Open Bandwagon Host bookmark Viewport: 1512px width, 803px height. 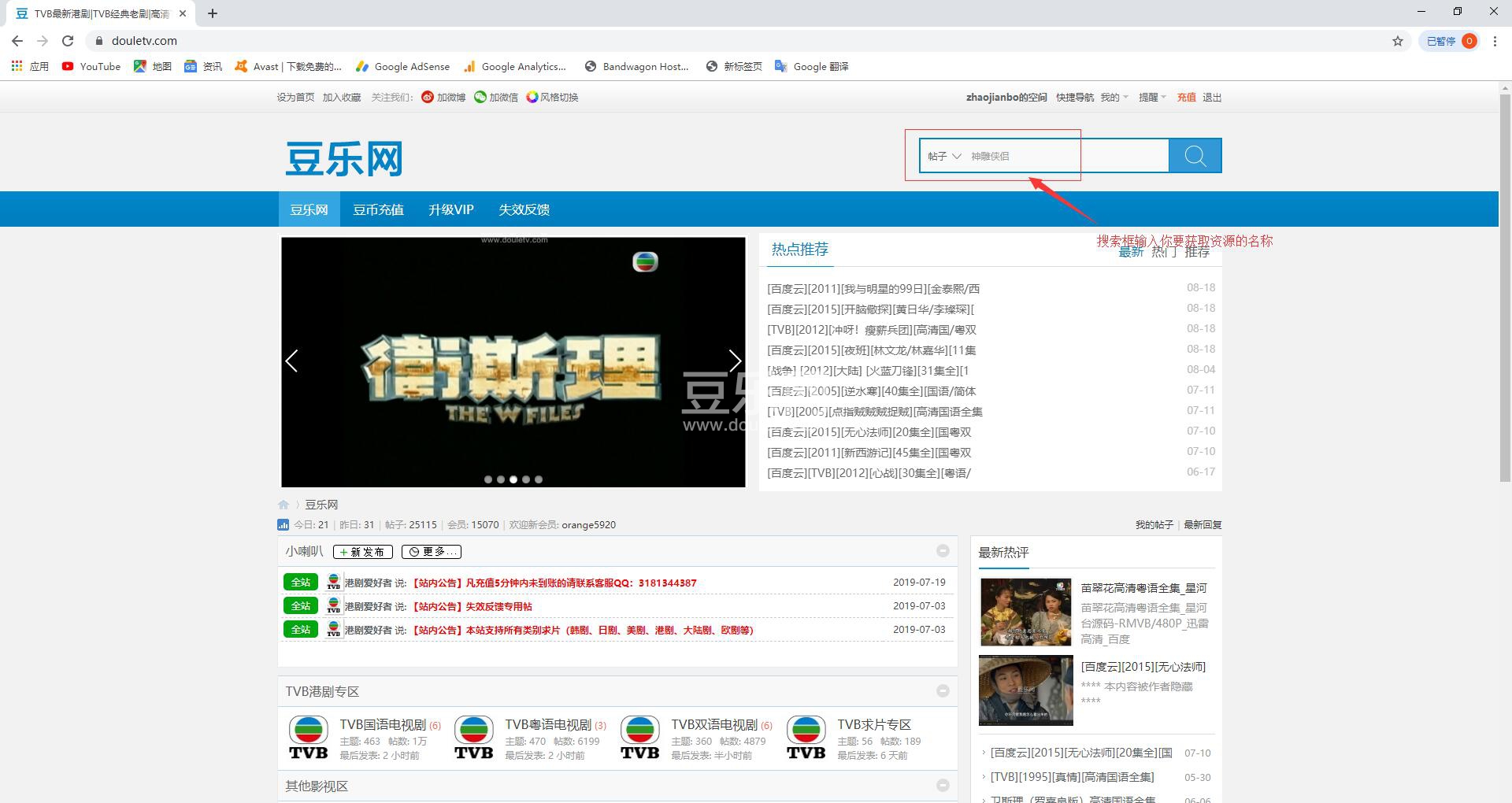coord(637,67)
